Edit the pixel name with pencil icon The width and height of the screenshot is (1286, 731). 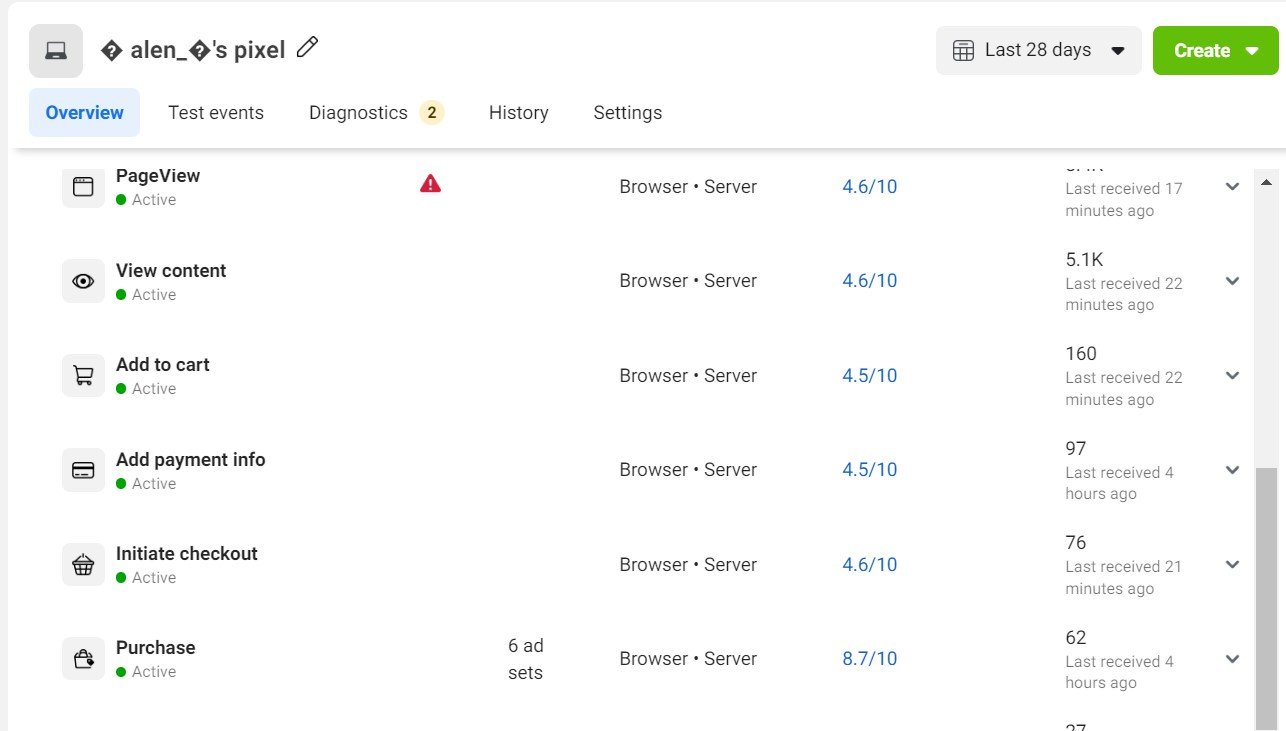[x=308, y=47]
